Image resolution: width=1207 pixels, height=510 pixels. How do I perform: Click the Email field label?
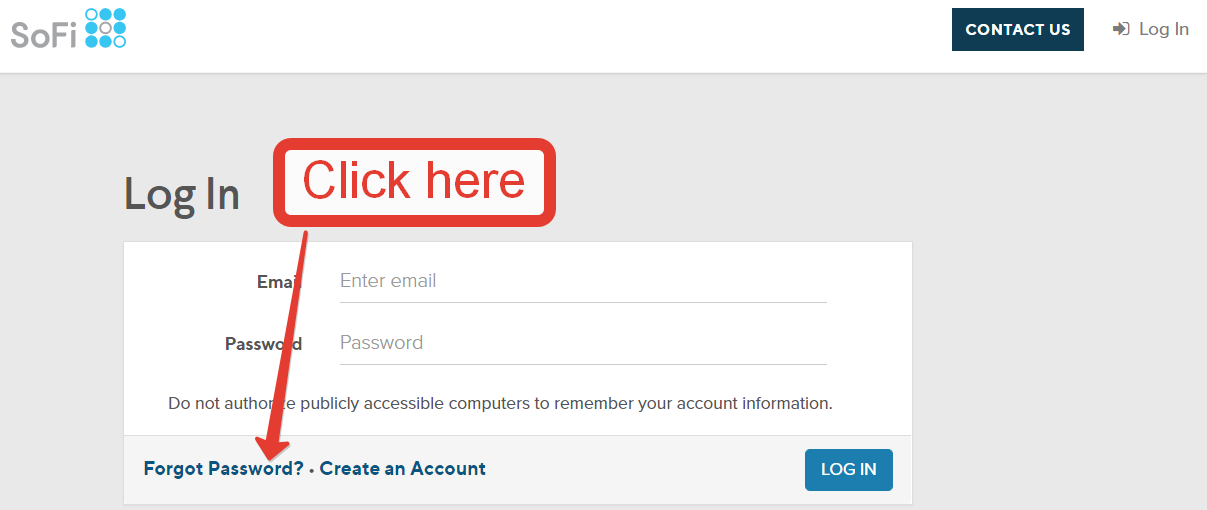(279, 282)
